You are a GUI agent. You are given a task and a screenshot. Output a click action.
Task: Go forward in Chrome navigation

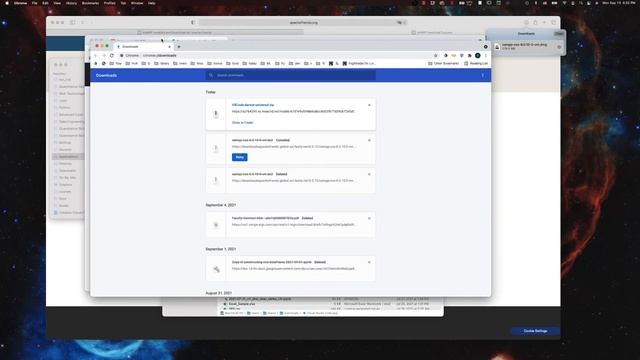104,56
